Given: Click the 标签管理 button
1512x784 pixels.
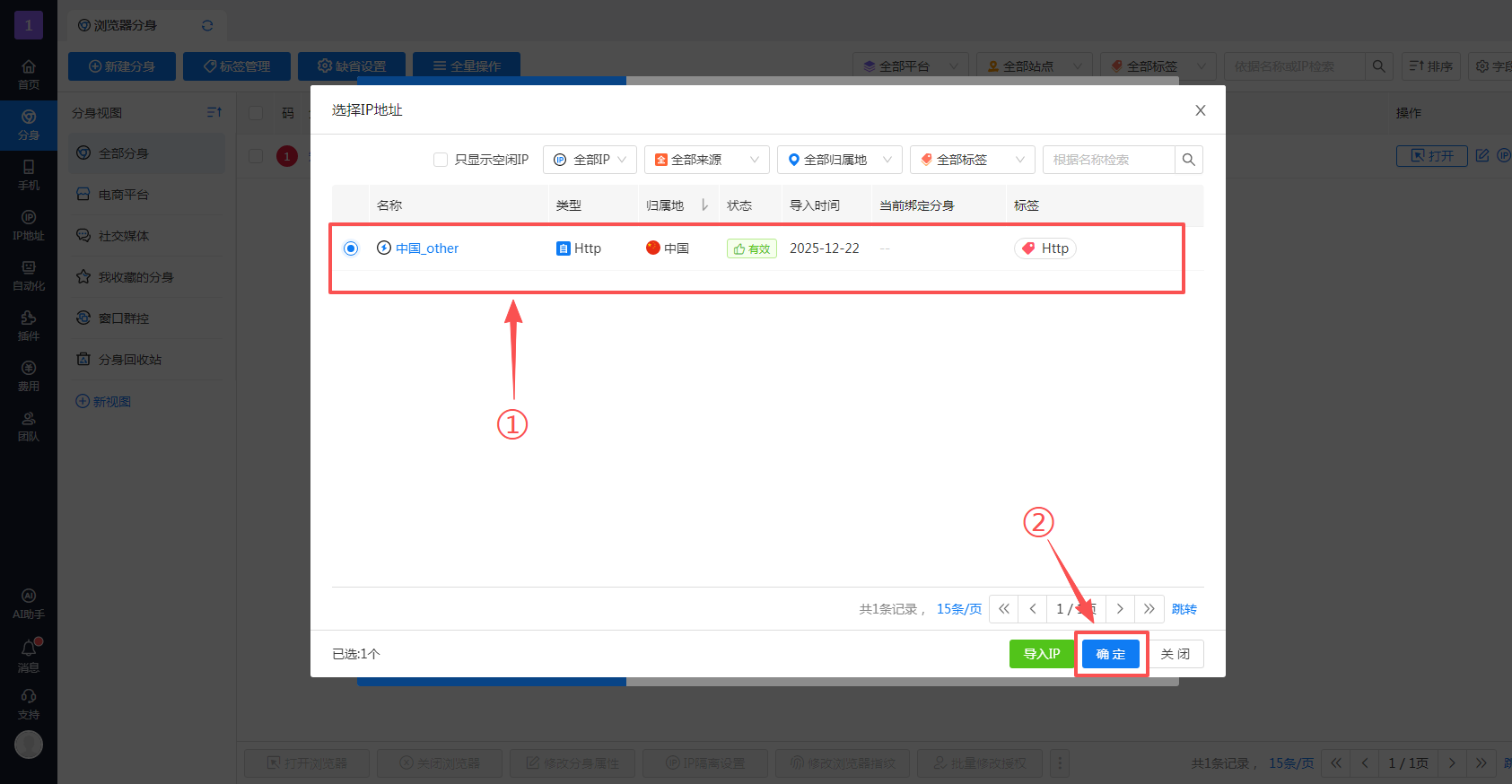Looking at the screenshot, I should click(x=237, y=66).
